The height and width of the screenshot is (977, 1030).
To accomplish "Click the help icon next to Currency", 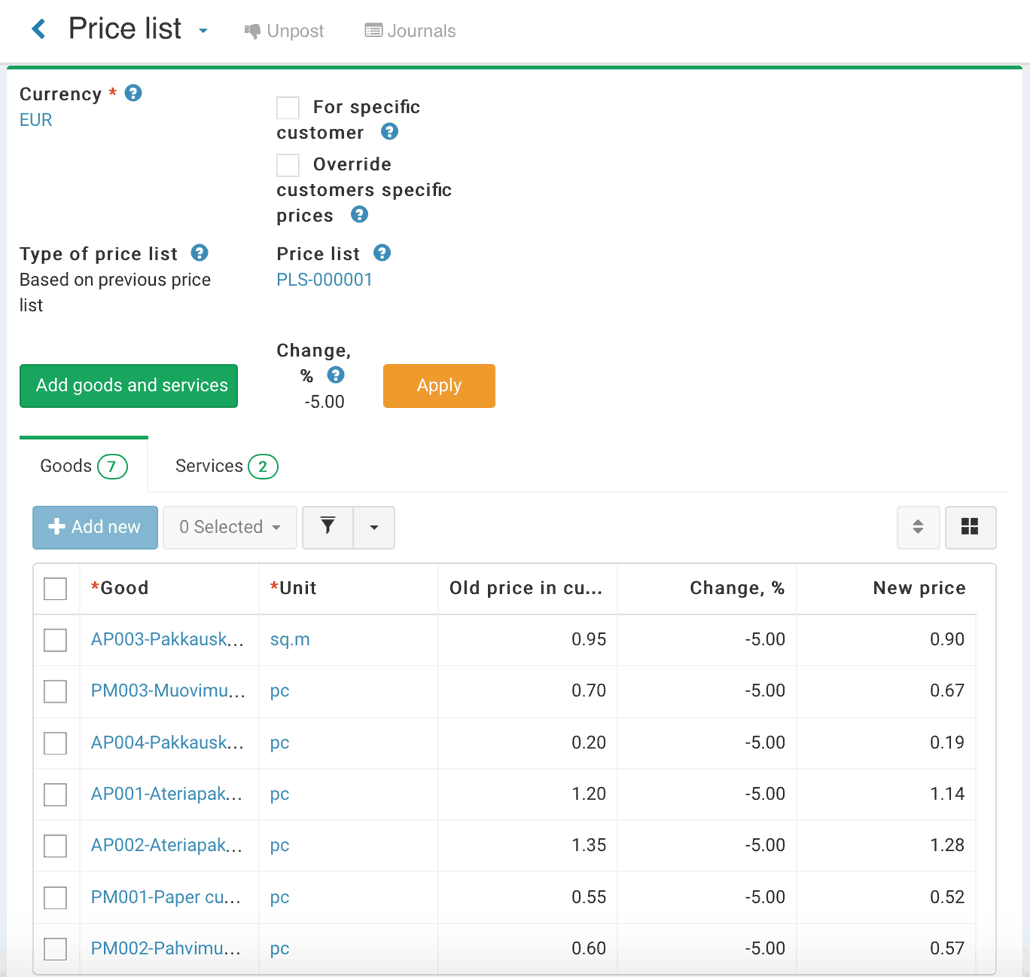I will pyautogui.click(x=133, y=93).
